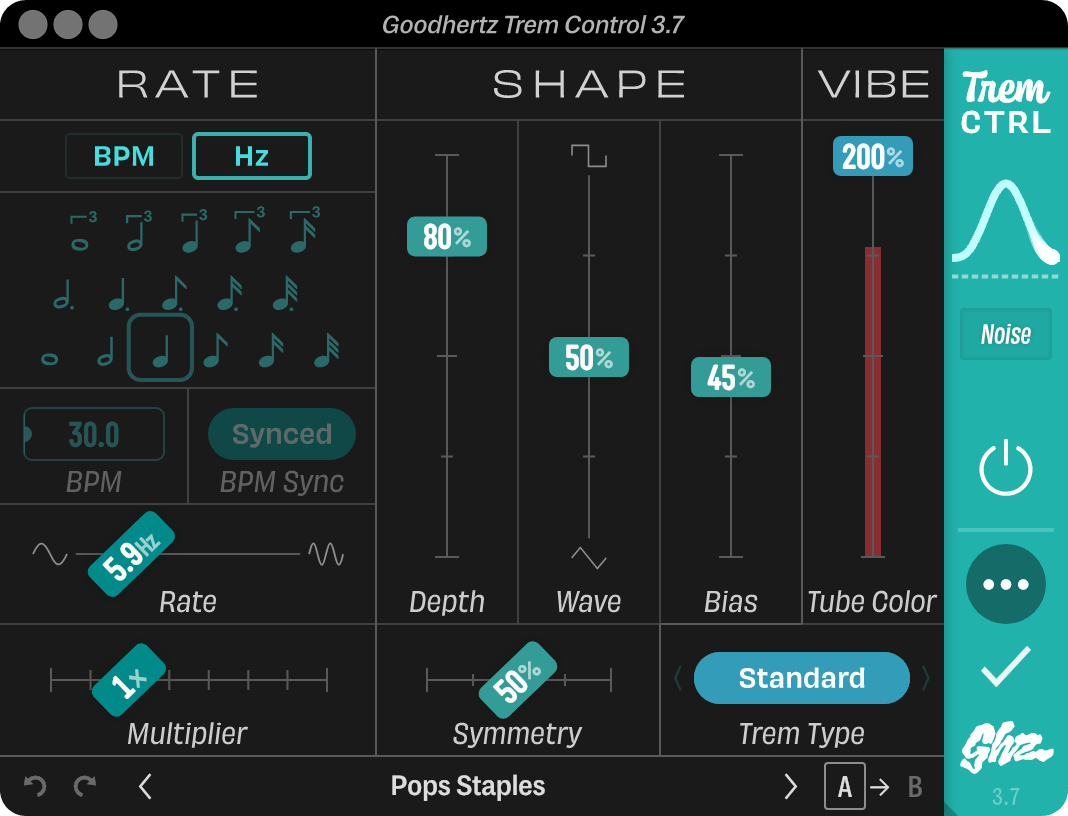Select the dotted thirty-second note rate
The height and width of the screenshot is (816, 1068).
click(x=285, y=294)
